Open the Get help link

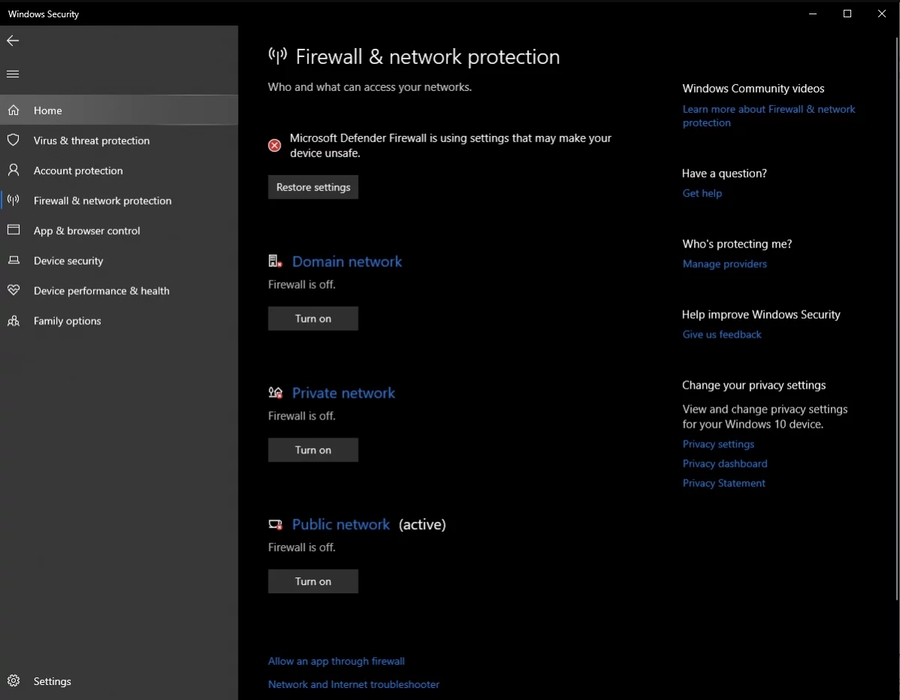click(702, 194)
